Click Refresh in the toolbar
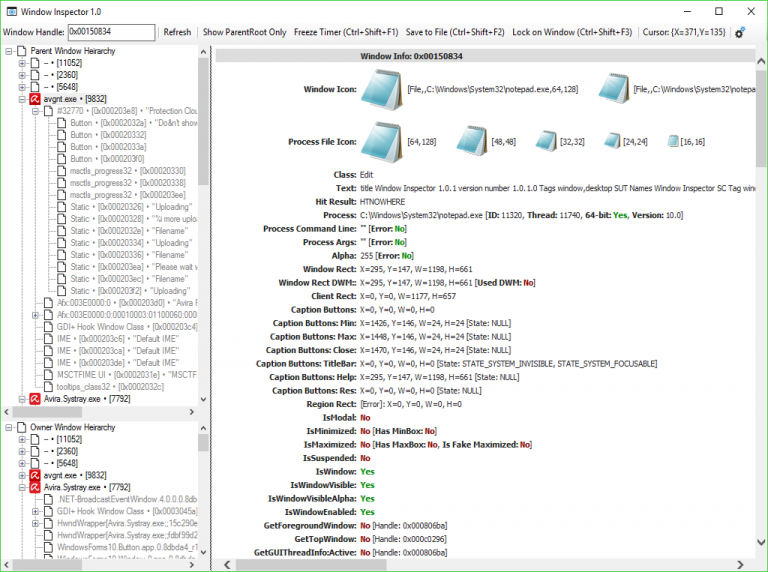 coord(177,32)
